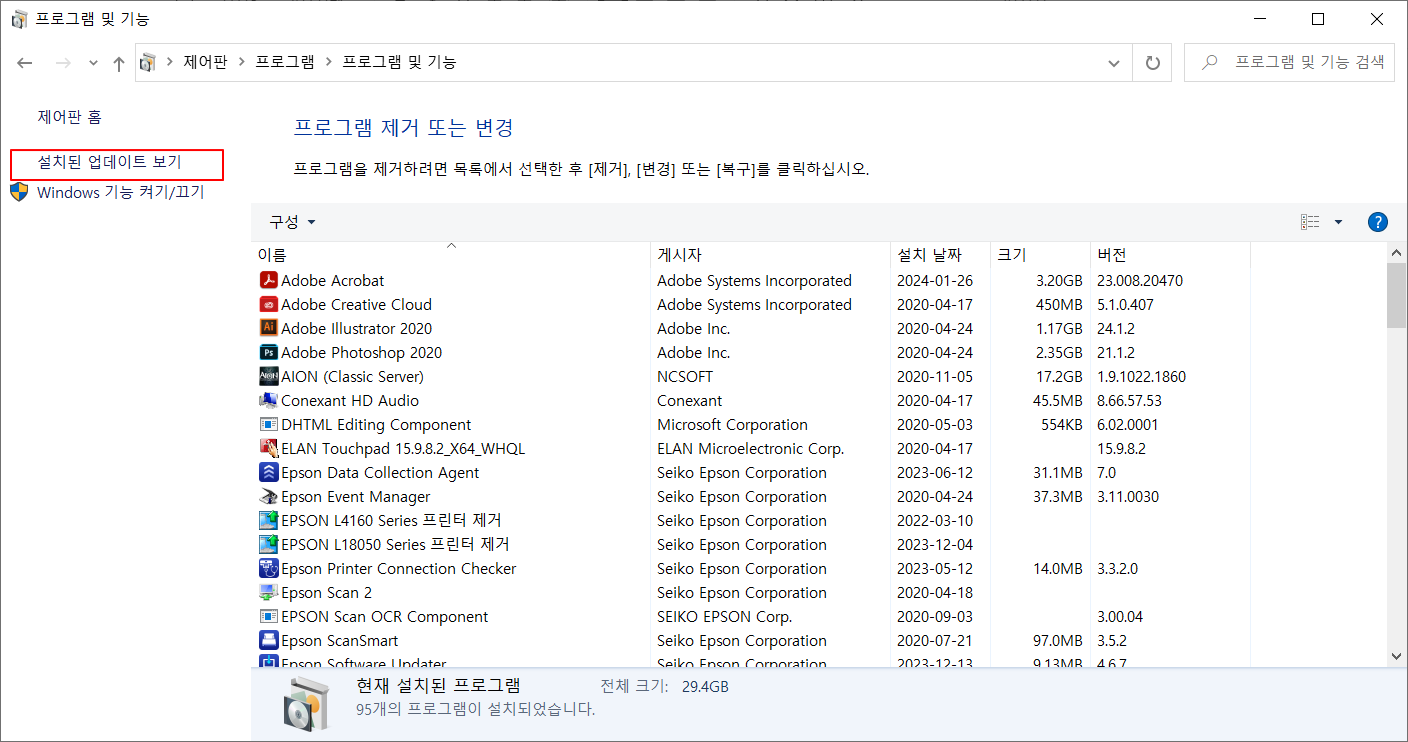Screen dimensions: 1408x742
Task: Go to 제어판 breadcrumb
Action: 205,62
